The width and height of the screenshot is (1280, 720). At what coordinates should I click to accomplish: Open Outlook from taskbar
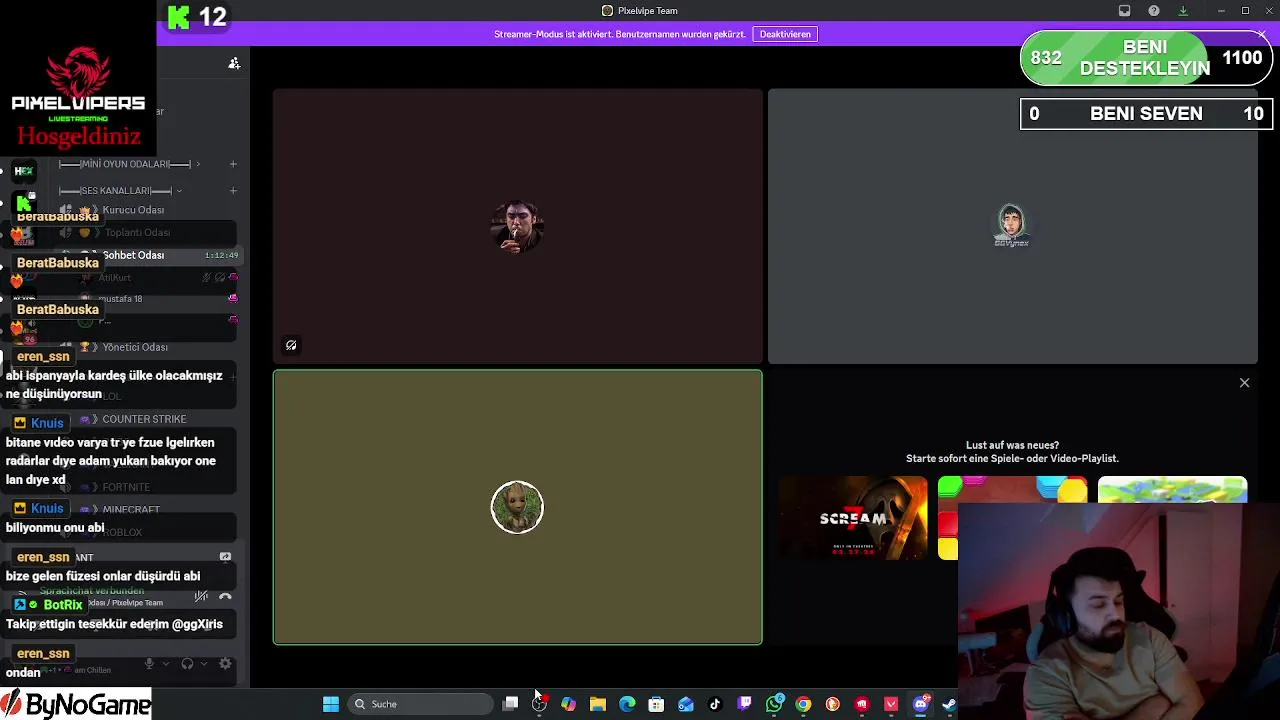click(x=686, y=704)
